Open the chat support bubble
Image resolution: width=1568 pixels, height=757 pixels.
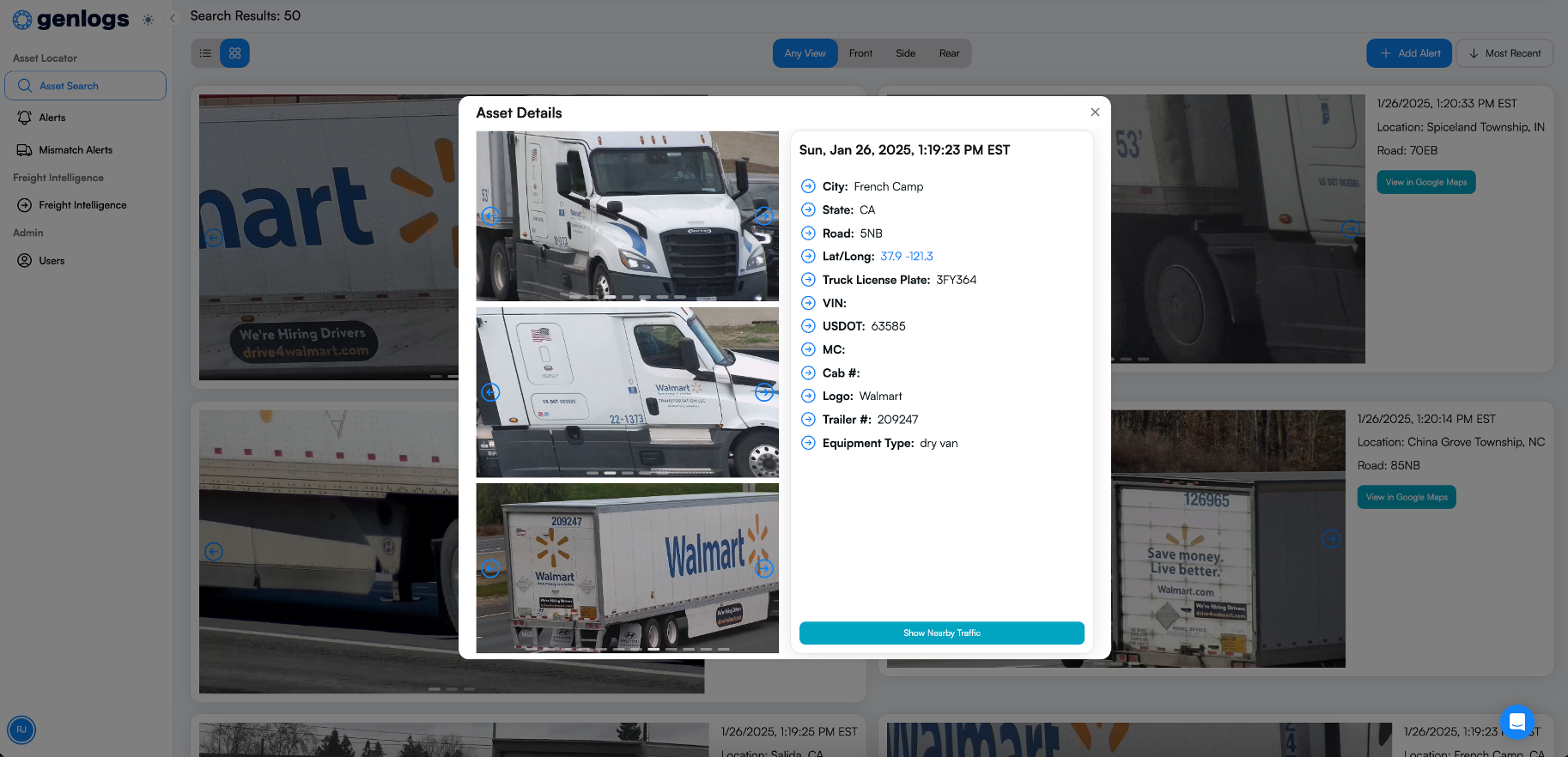1516,722
